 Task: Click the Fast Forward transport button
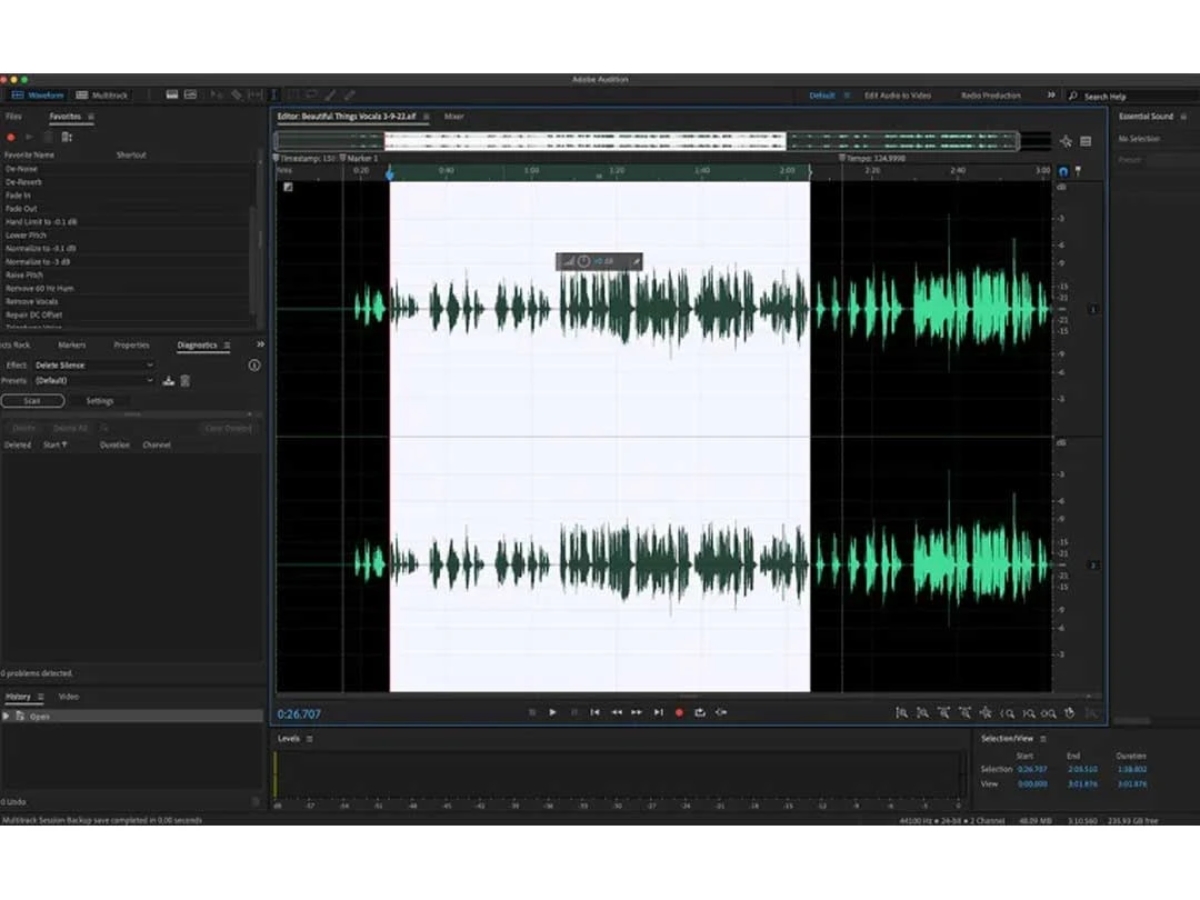pos(636,712)
